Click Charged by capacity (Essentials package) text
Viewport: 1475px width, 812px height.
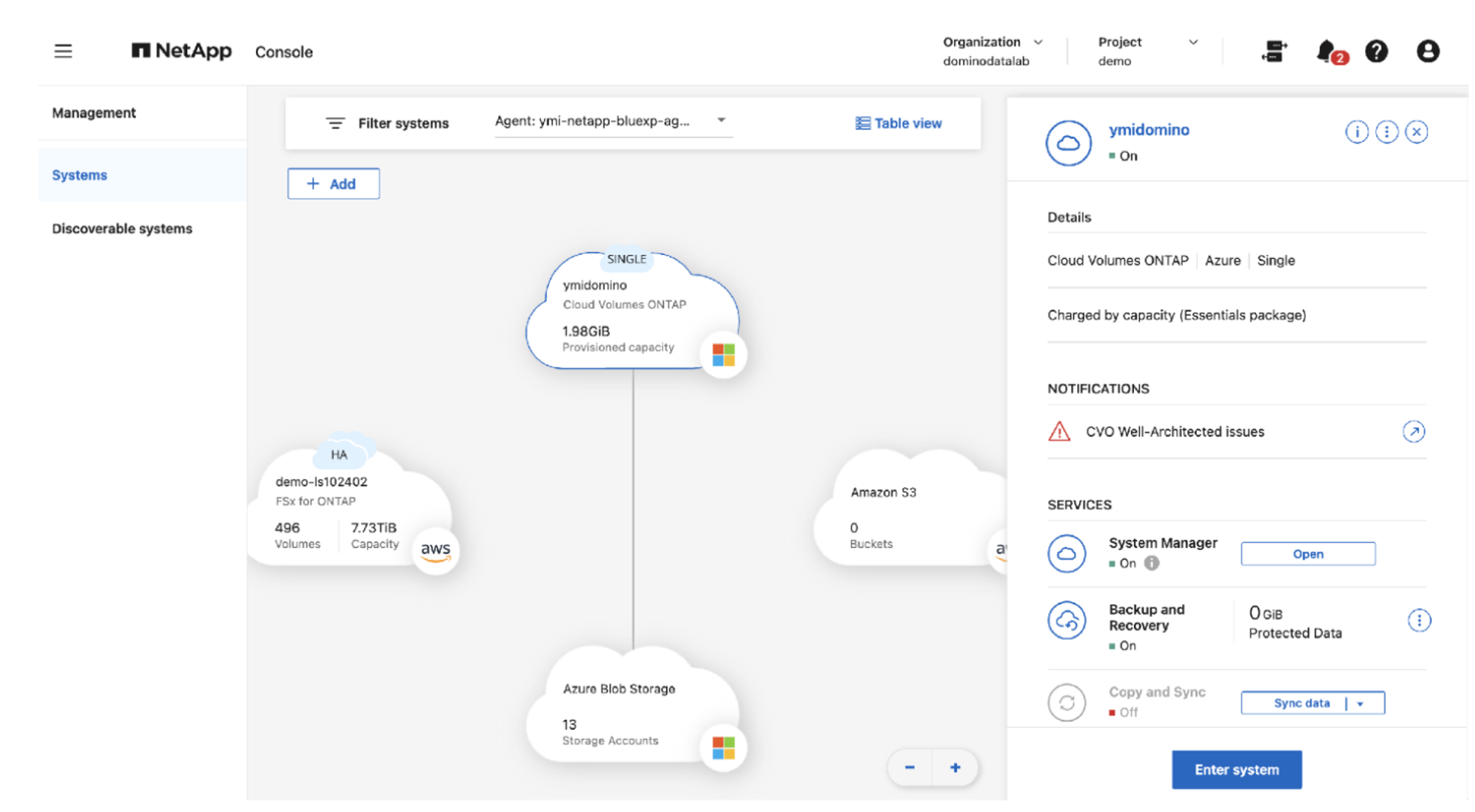point(1176,315)
